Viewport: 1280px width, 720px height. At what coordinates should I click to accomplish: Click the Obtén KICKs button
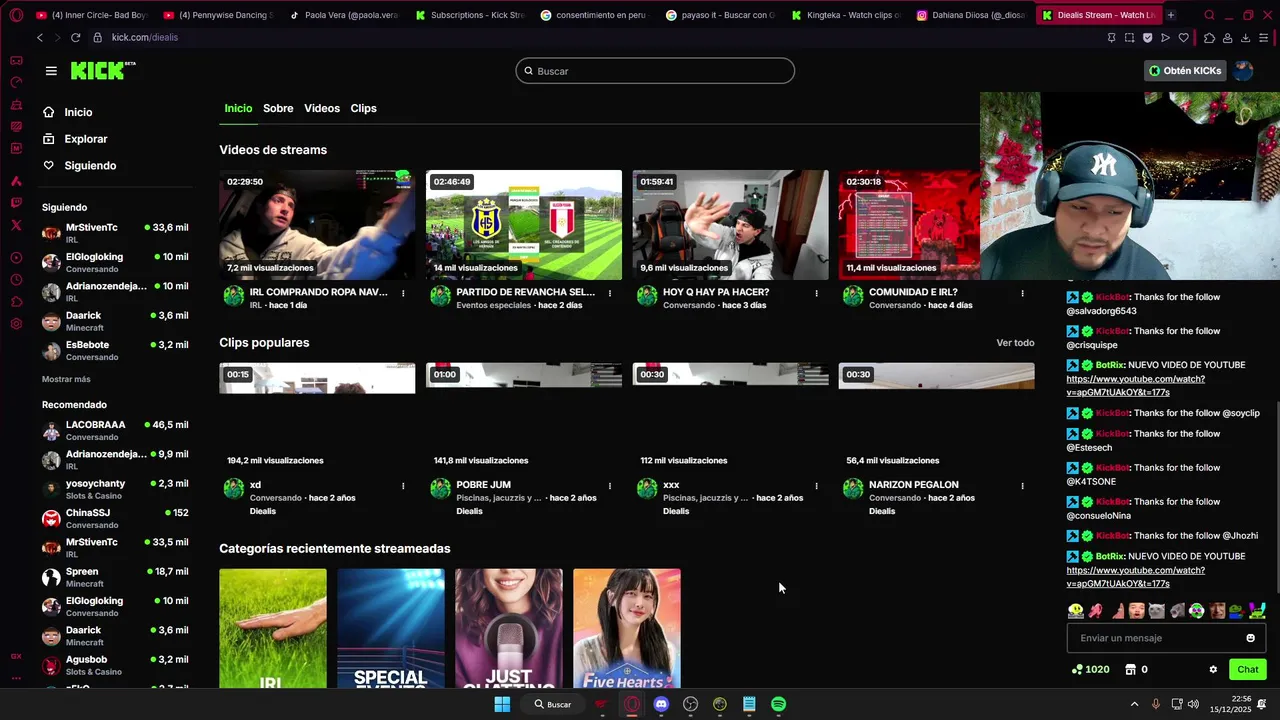[1185, 71]
